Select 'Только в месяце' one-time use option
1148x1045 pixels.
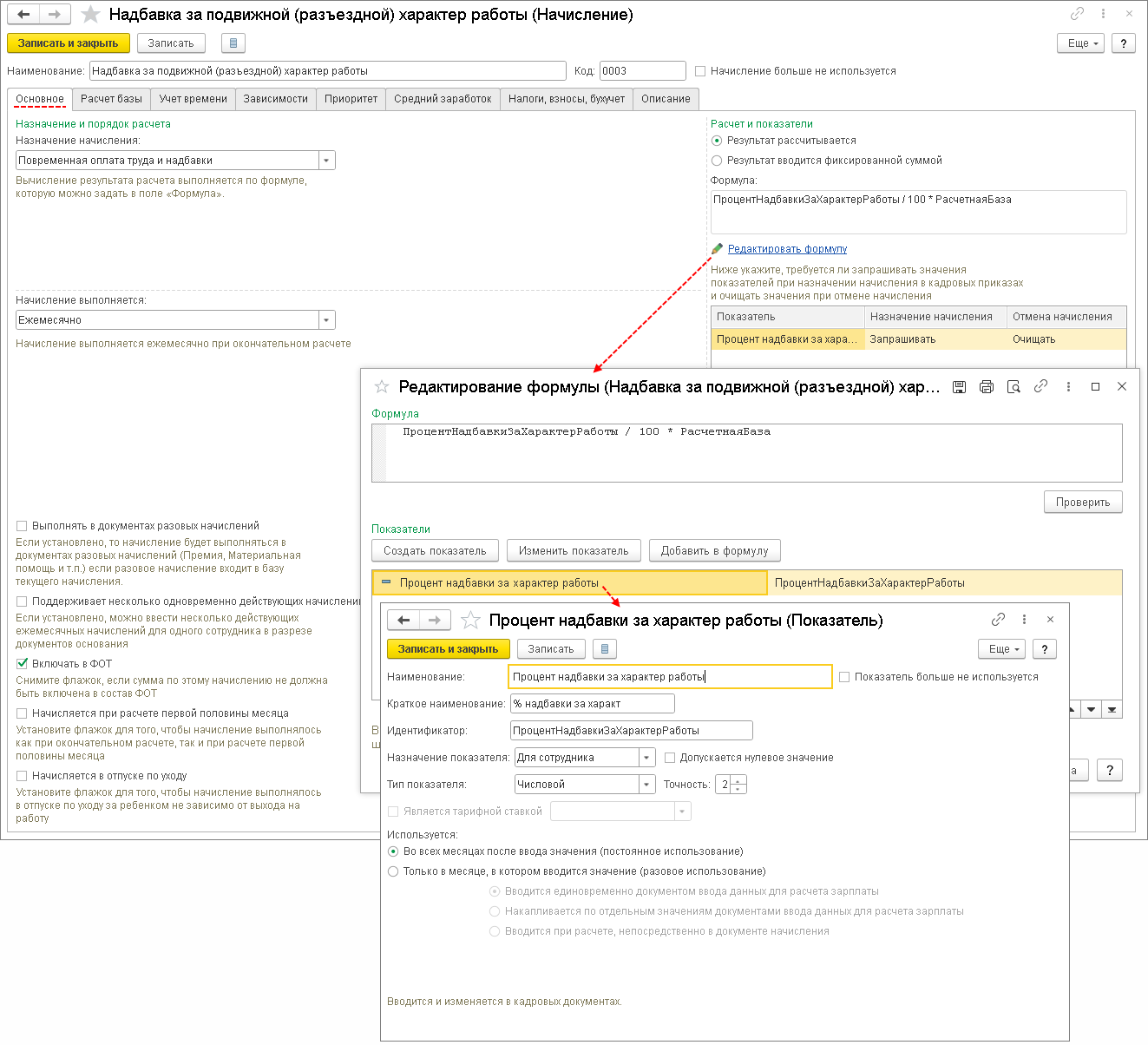[393, 871]
